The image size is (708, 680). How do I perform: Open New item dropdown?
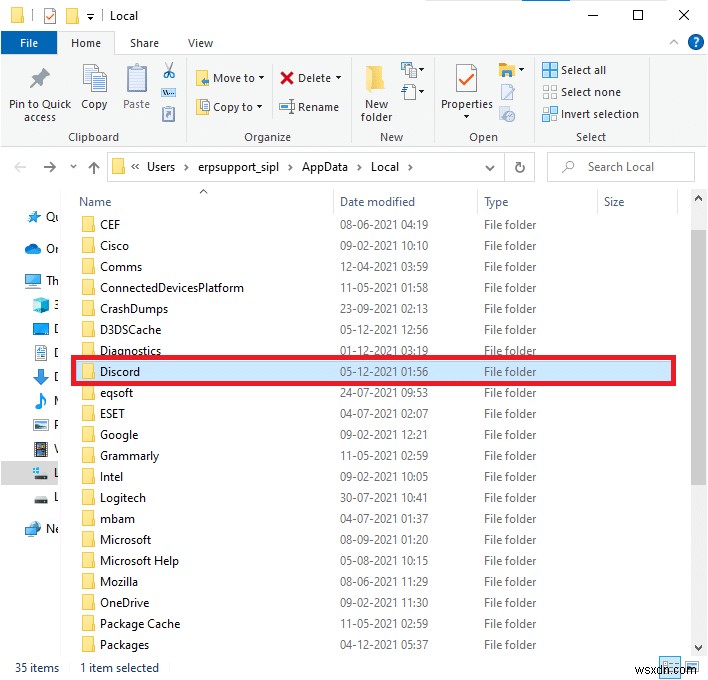[x=413, y=70]
